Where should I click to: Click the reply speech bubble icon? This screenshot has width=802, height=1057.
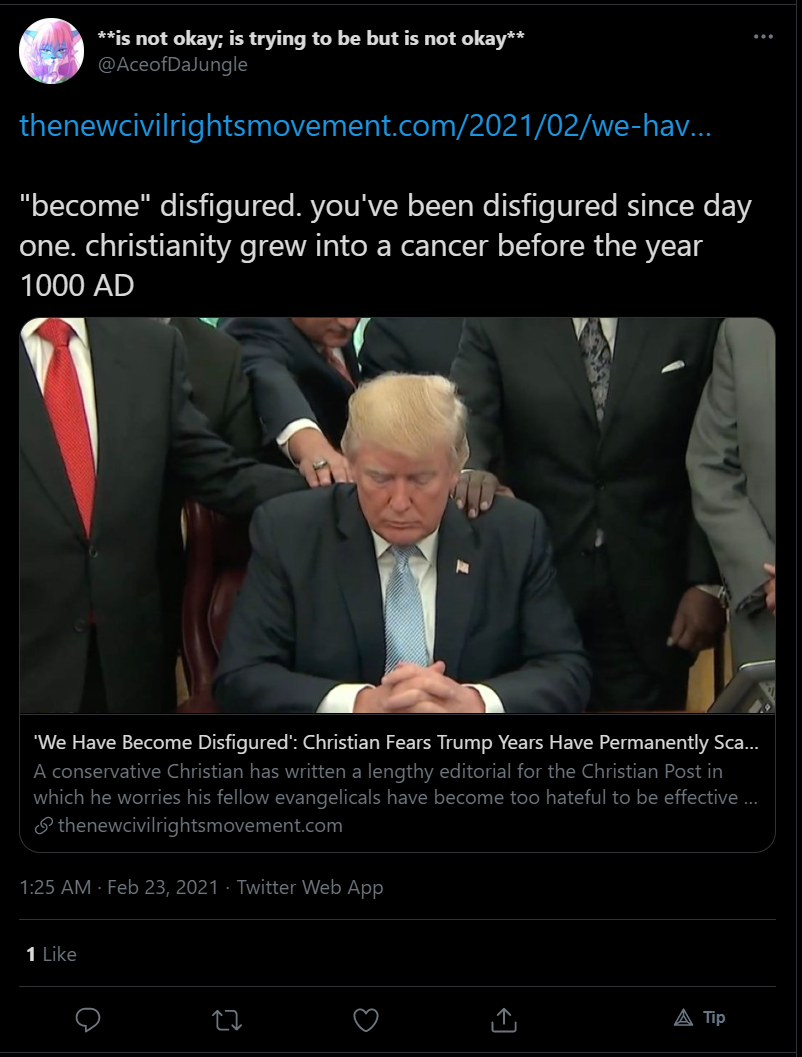point(88,1020)
